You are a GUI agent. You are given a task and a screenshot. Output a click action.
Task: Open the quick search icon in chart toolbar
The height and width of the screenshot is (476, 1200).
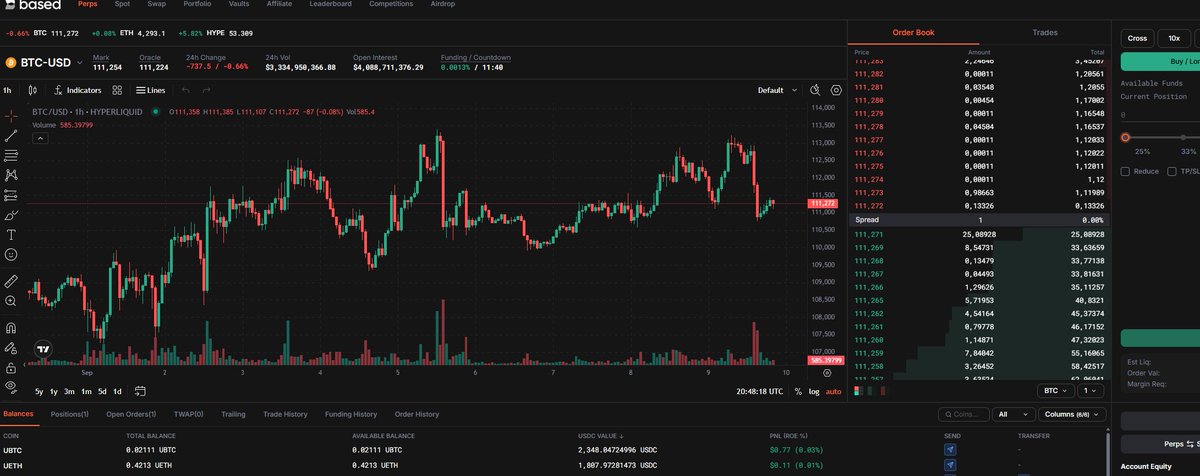pyautogui.click(x=816, y=90)
